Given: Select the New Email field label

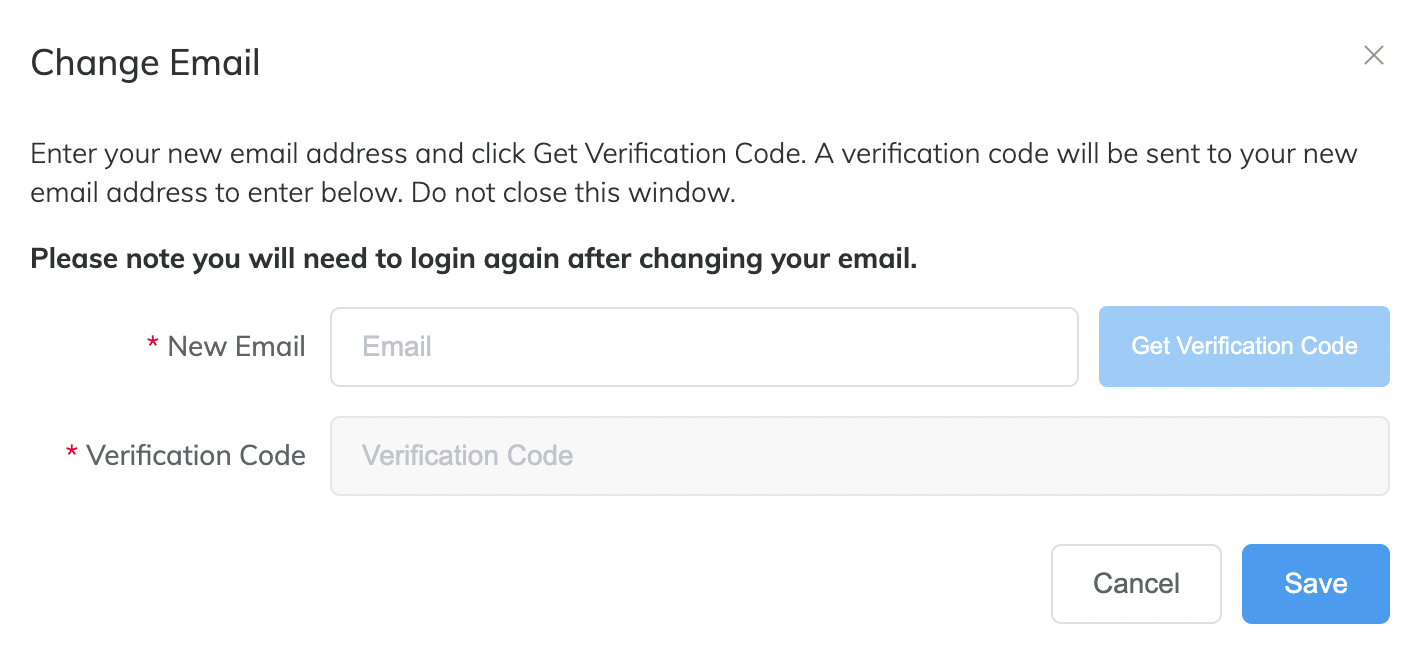Looking at the screenshot, I should [236, 346].
